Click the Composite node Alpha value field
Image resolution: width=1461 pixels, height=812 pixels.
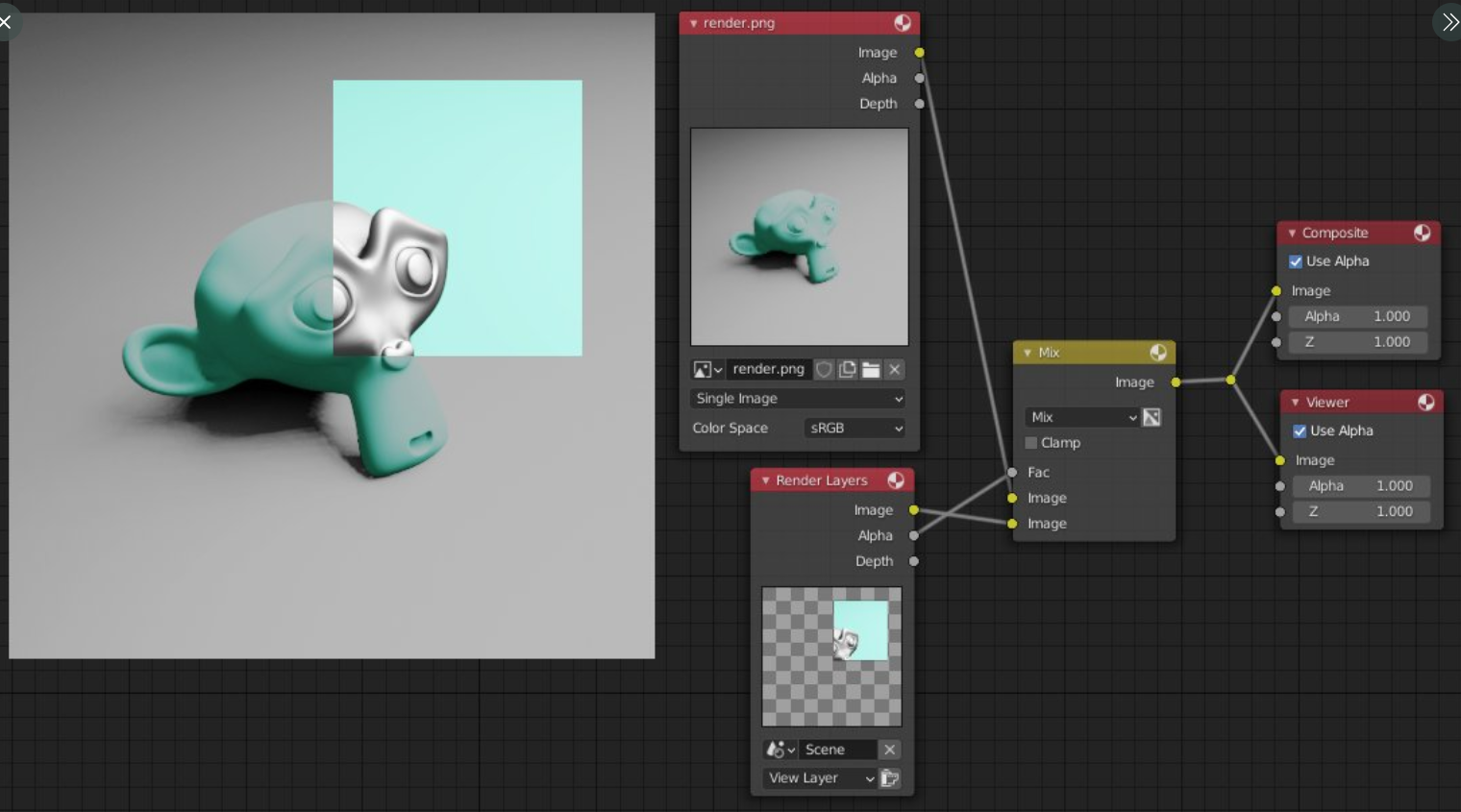coord(1357,316)
